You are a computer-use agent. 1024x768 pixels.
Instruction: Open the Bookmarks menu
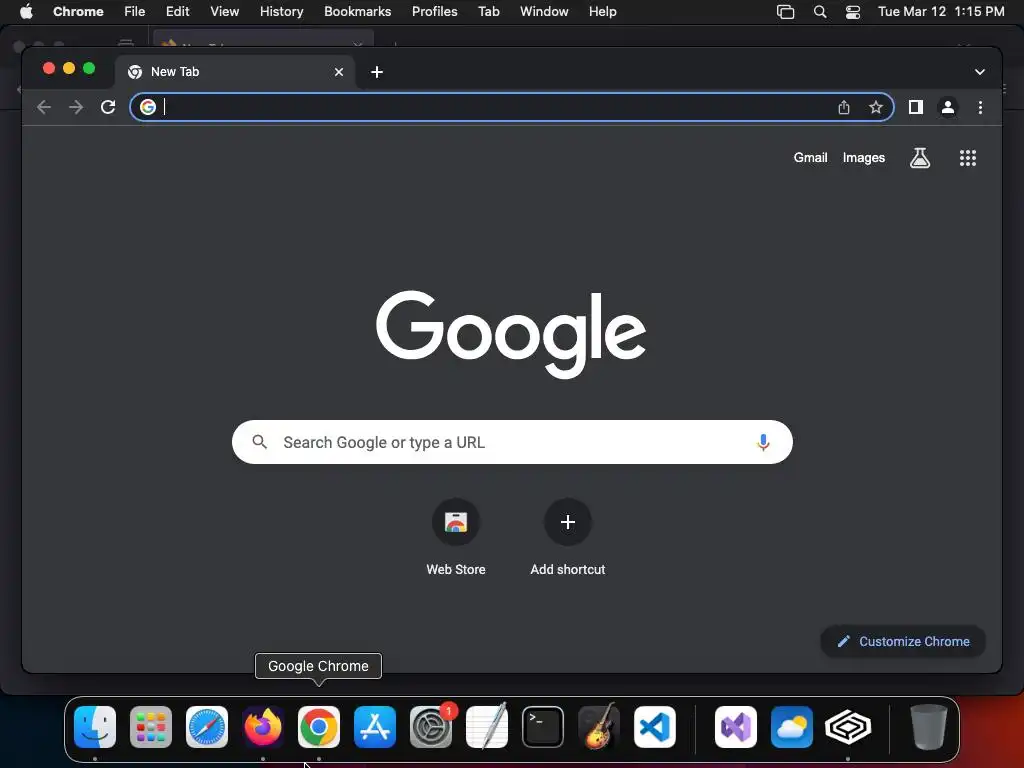point(357,11)
